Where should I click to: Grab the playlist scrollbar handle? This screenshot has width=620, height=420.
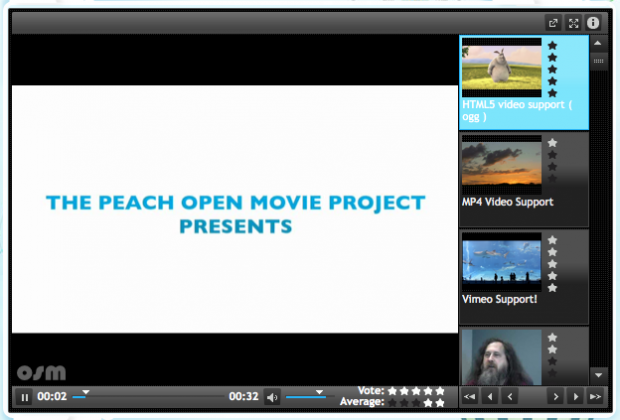point(599,61)
